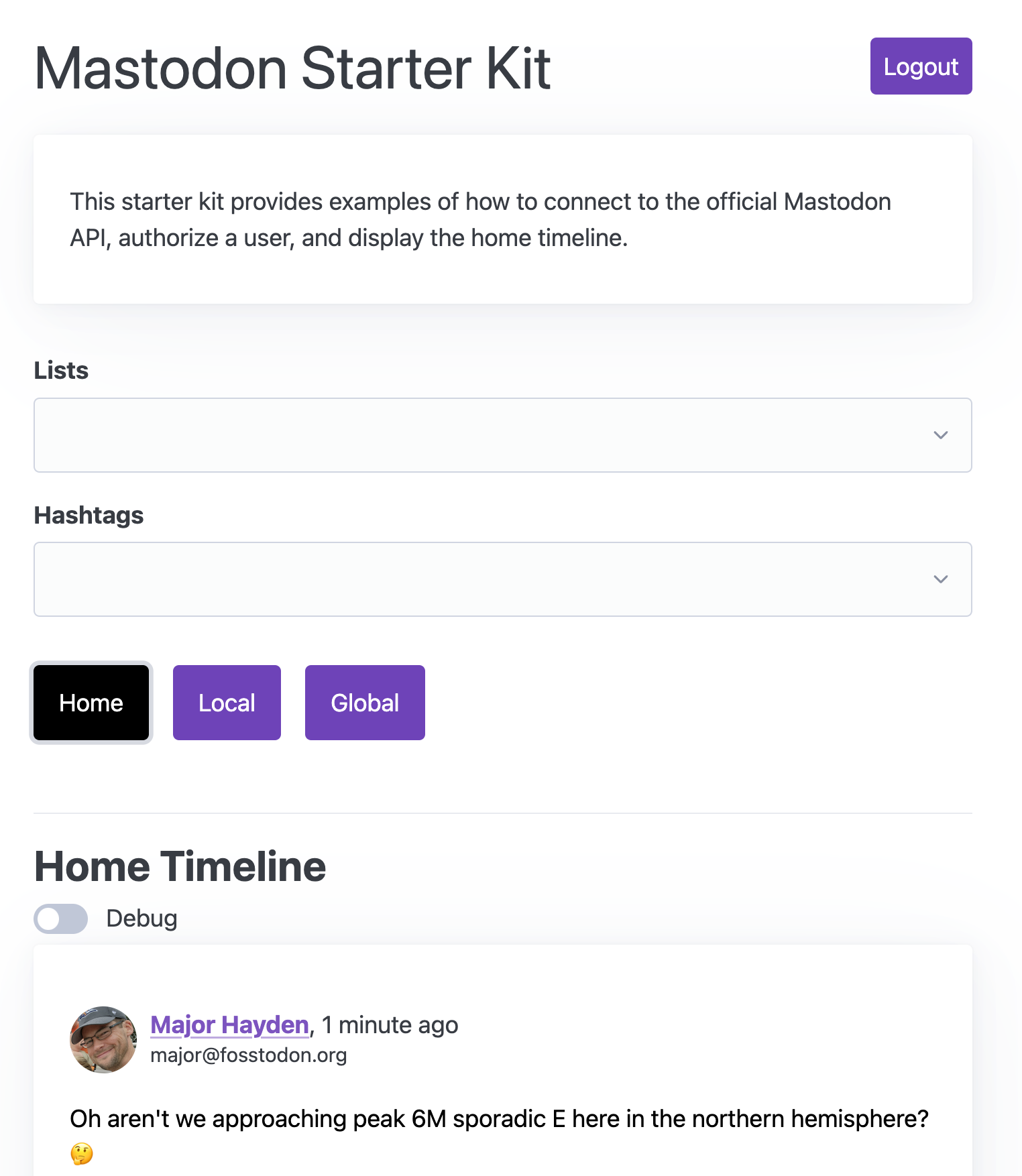Click the Hashtags dropdown chevron arrow
The image size is (1022, 1176).
[941, 579]
